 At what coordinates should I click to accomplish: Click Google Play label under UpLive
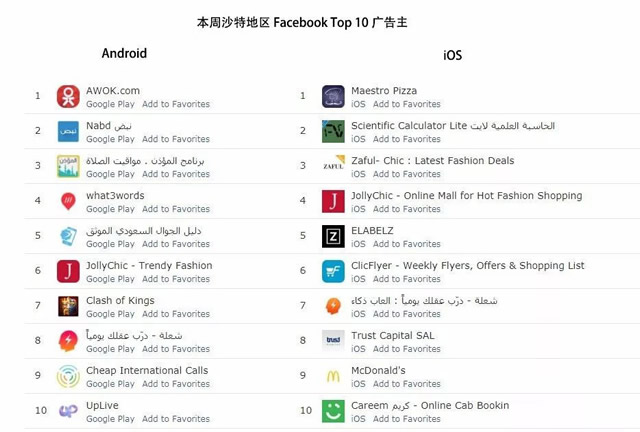[110, 419]
